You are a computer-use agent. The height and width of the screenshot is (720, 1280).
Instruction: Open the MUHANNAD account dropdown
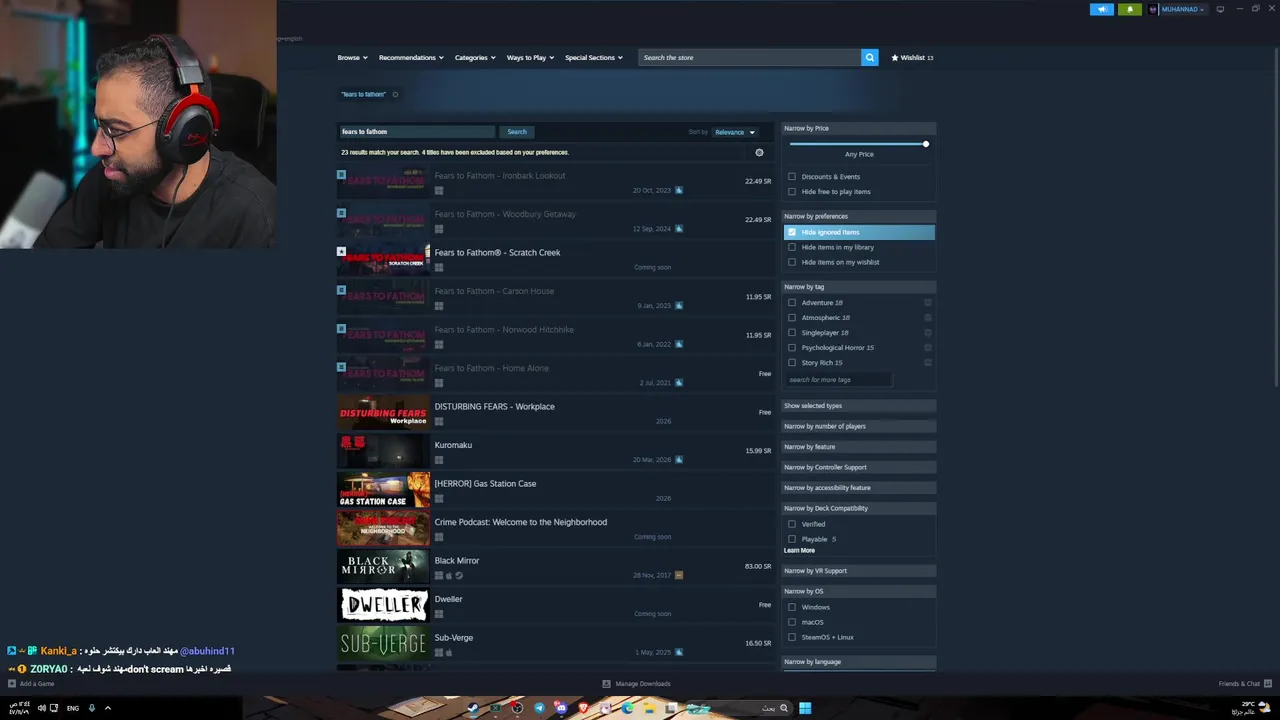(1182, 9)
